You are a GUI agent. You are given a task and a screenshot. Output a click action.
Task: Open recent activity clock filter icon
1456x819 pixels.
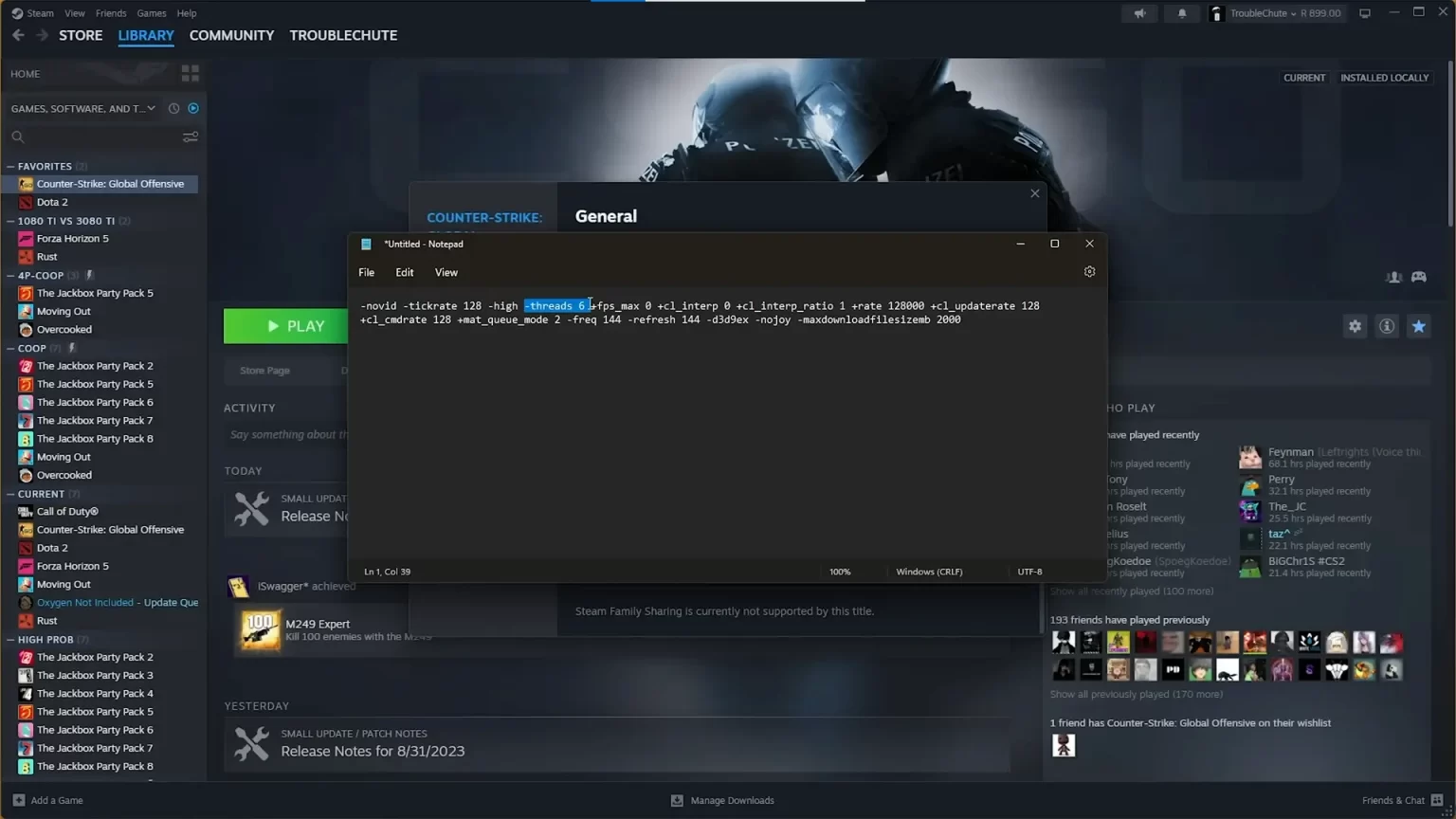click(173, 108)
